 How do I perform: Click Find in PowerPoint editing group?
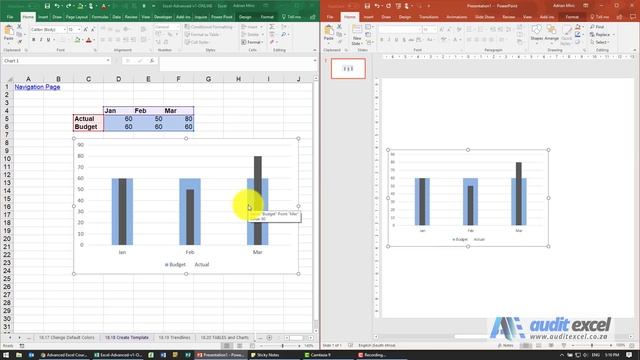[x=597, y=27]
